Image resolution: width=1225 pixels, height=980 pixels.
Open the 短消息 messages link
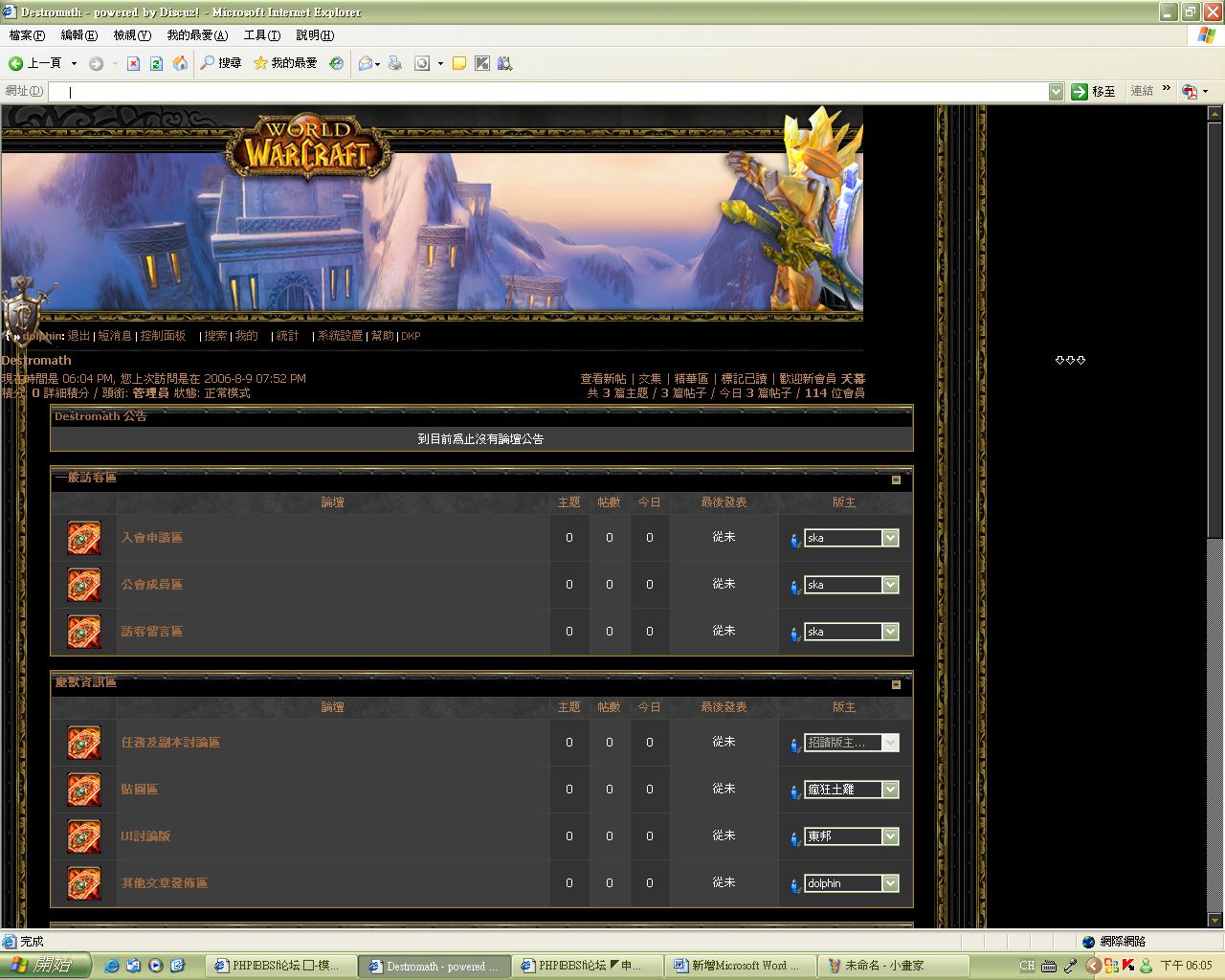(115, 336)
